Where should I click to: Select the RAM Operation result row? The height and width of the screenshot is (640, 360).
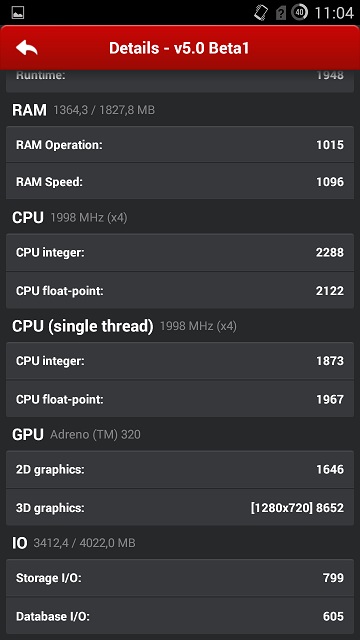tap(180, 144)
